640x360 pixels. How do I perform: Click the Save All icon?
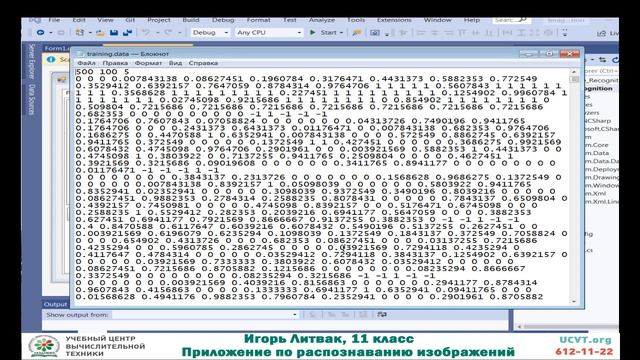127,33
